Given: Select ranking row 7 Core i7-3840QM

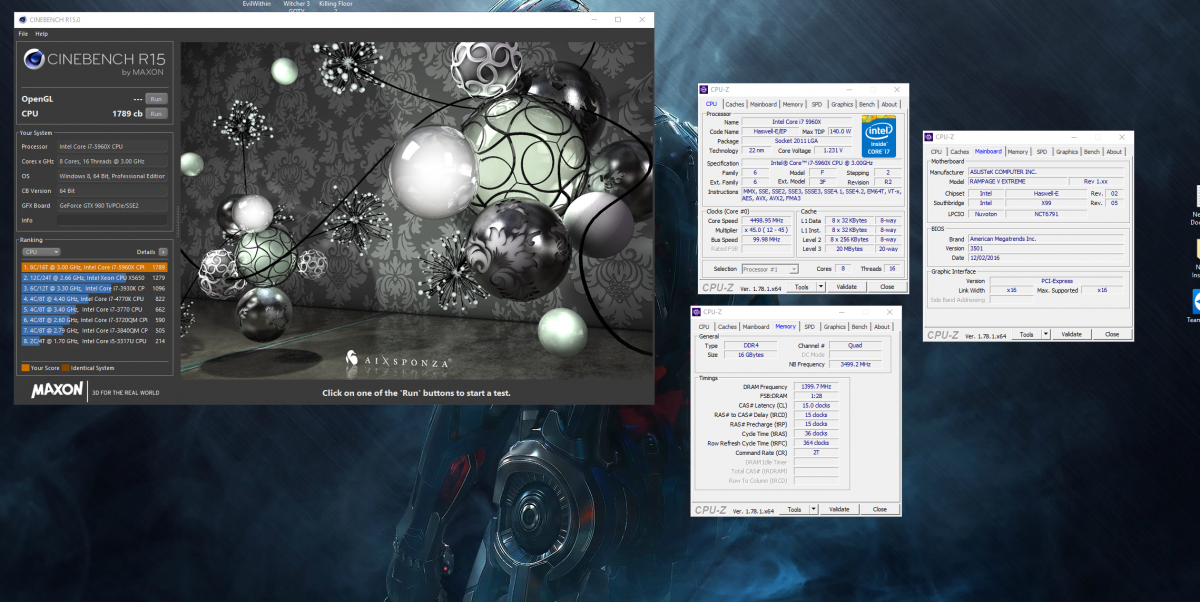Looking at the screenshot, I should [94, 330].
